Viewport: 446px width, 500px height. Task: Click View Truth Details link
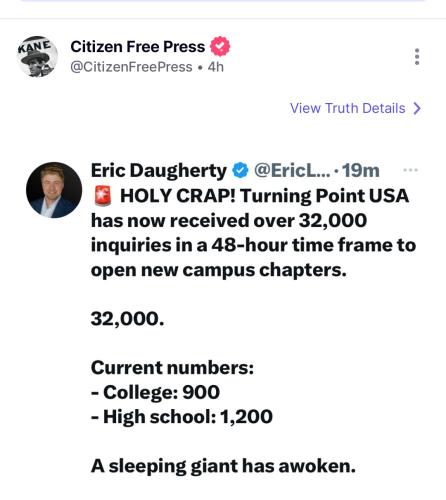[x=348, y=108]
